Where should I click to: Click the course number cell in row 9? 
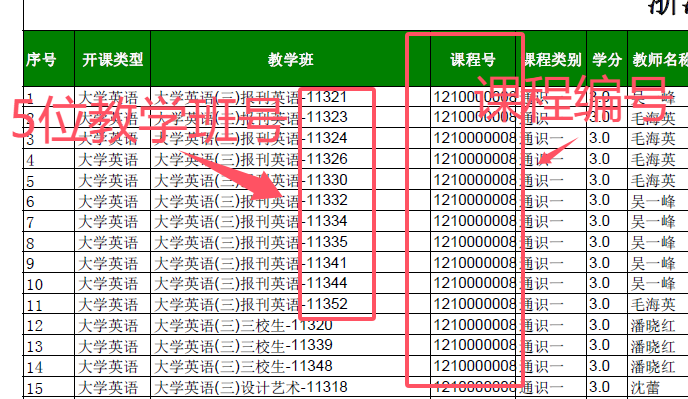pyautogui.click(x=473, y=262)
